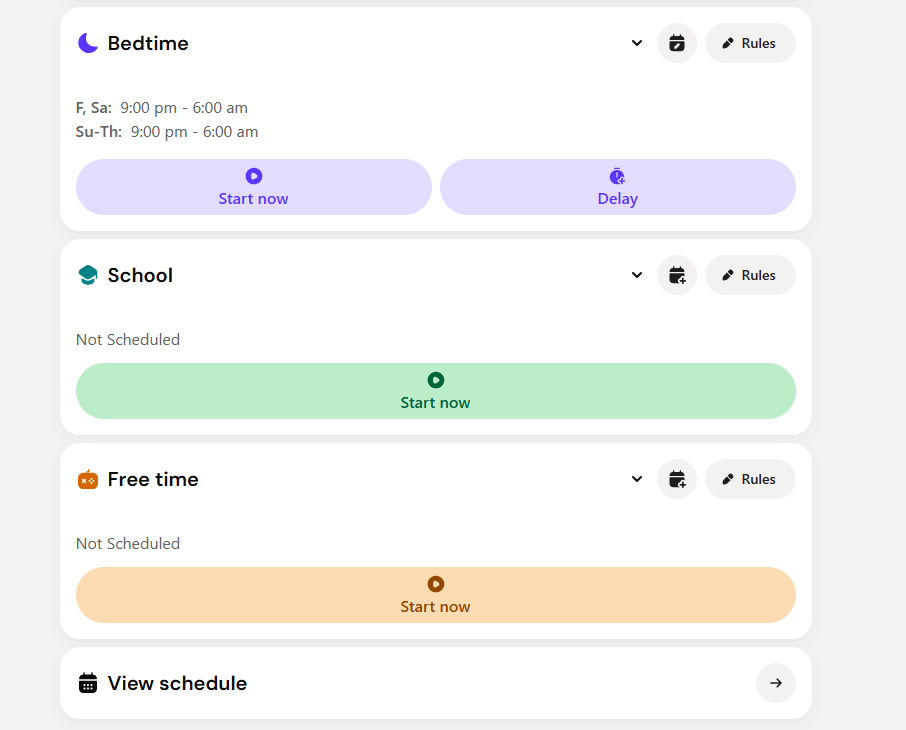This screenshot has width=906, height=730.
Task: Click the View schedule calendar icon
Action: 86,683
